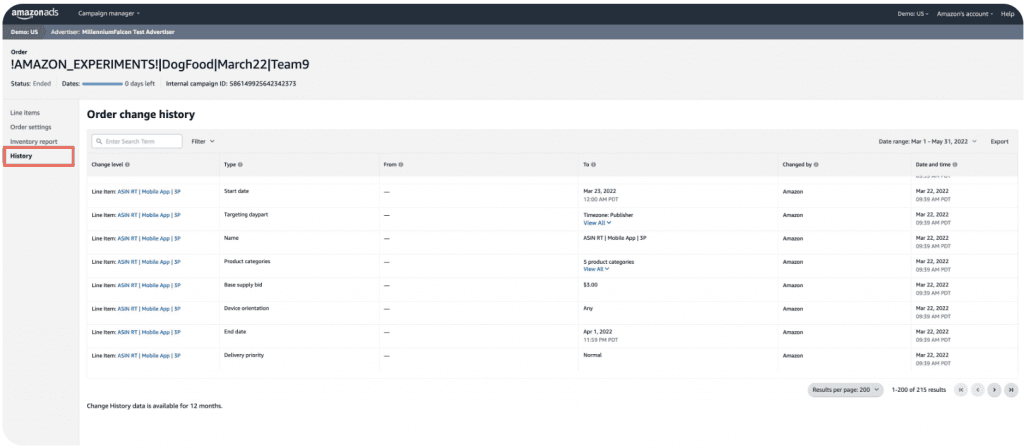This screenshot has height=448, width=1024.
Task: Go to the next results page
Action: (994, 389)
